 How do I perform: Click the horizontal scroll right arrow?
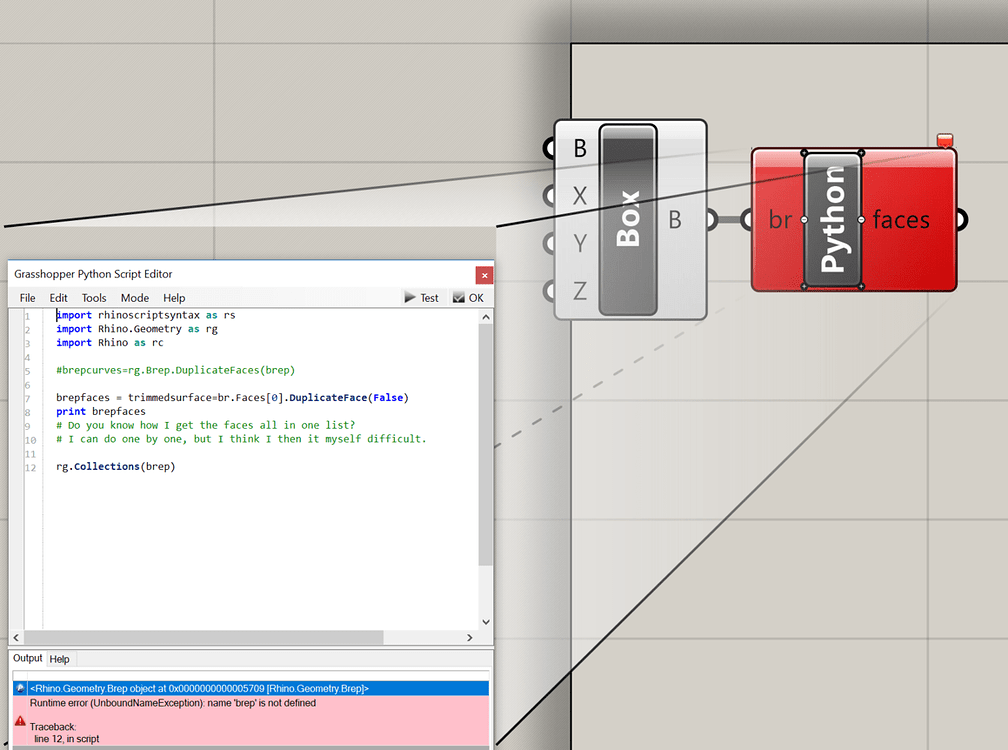pyautogui.click(x=469, y=638)
